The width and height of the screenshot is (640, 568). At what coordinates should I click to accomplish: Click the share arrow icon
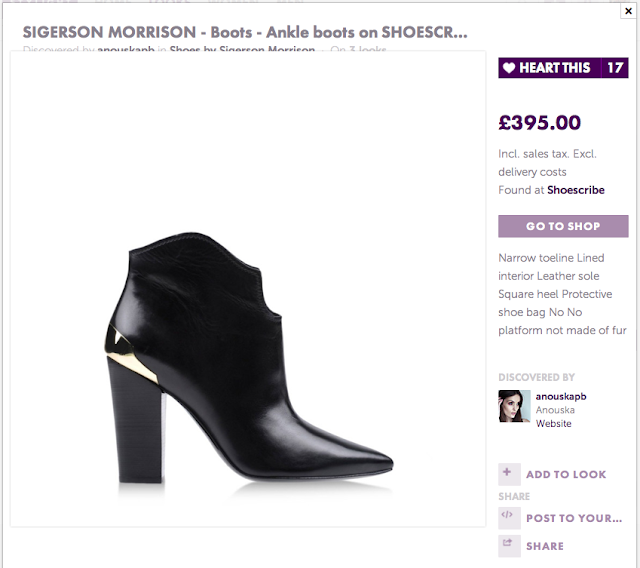[x=508, y=545]
